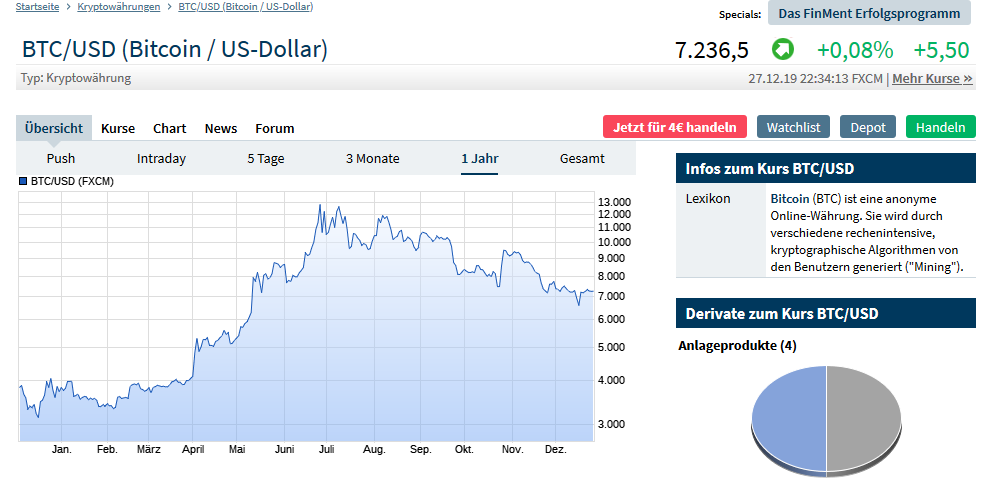Add to Watchlist button
985x488 pixels.
tap(793, 127)
